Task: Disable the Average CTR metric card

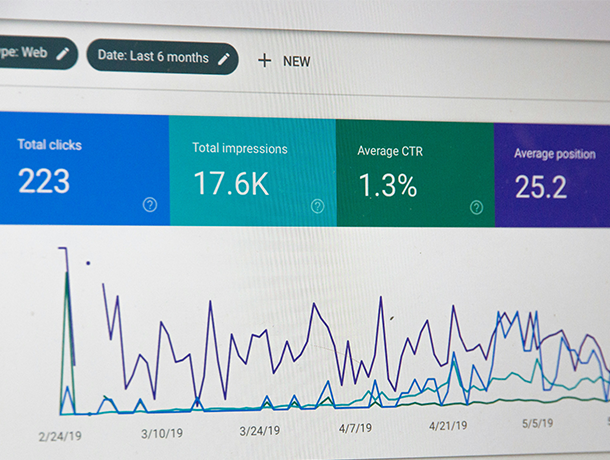Action: click(414, 172)
